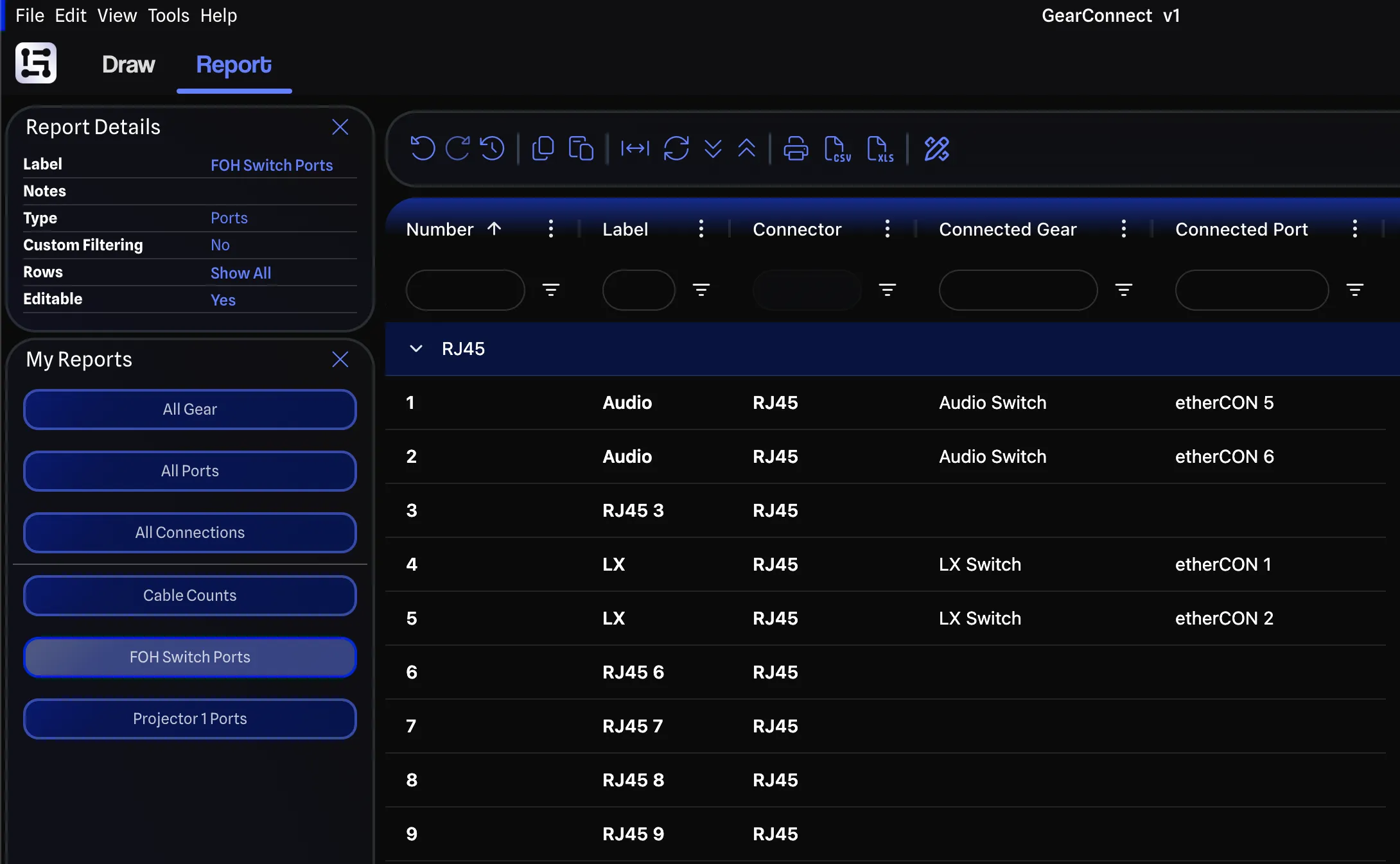
Task: Click the GearConnect logo icon
Action: [x=36, y=63]
